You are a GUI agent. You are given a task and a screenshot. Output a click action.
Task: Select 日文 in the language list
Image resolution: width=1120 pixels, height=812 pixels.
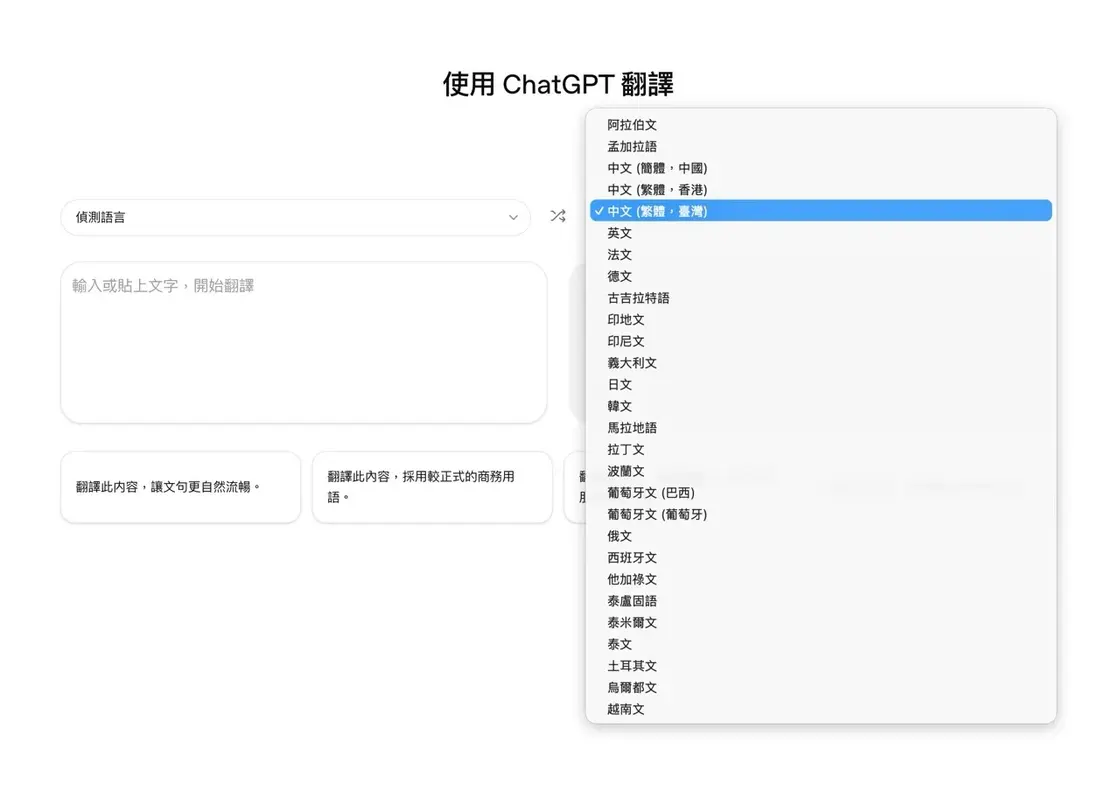821,384
